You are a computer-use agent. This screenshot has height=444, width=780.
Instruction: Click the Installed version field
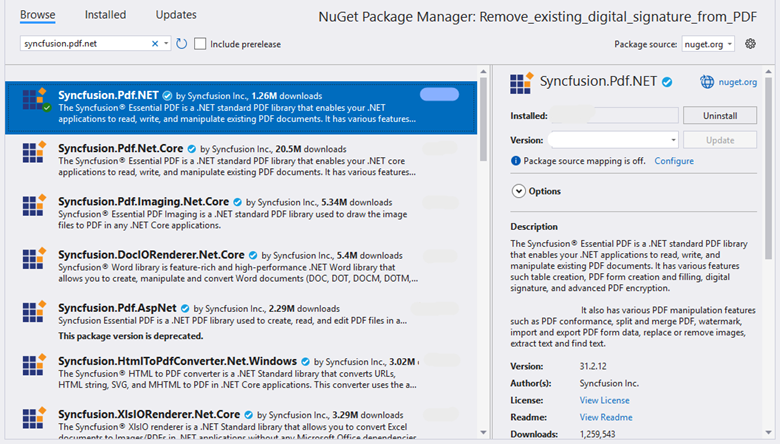614,115
